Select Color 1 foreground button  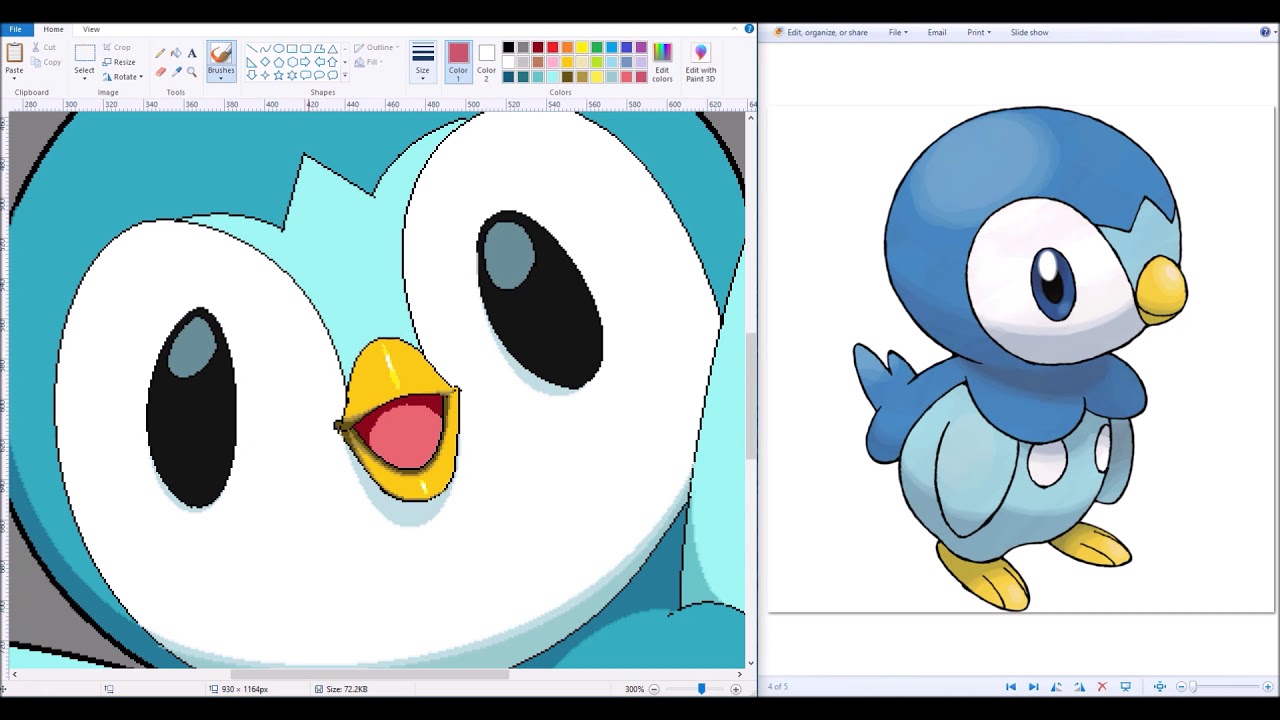click(x=458, y=61)
